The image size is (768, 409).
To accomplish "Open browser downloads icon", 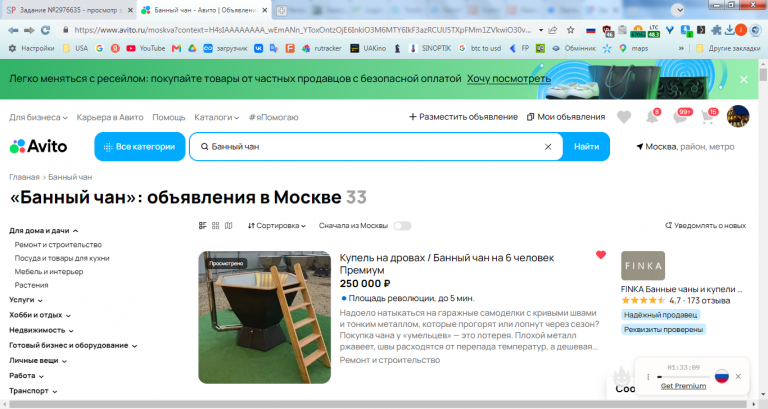I will point(729,30).
